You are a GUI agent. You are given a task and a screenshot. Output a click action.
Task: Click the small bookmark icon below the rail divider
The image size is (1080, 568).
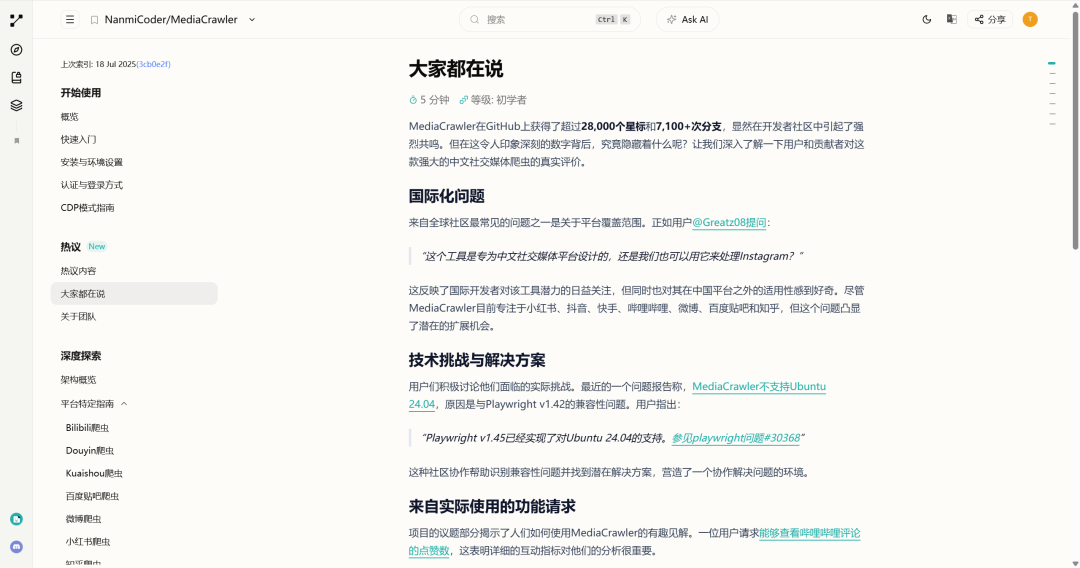(x=17, y=140)
